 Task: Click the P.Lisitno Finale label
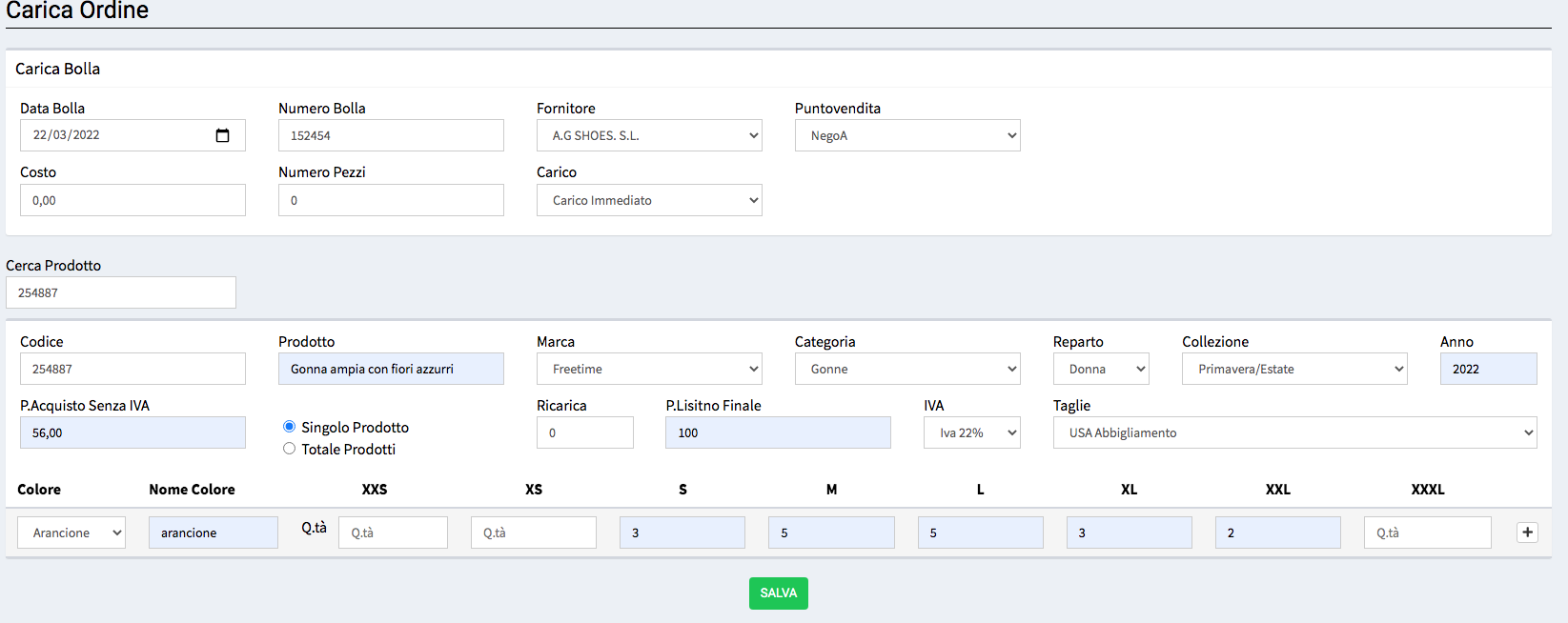tap(713, 406)
